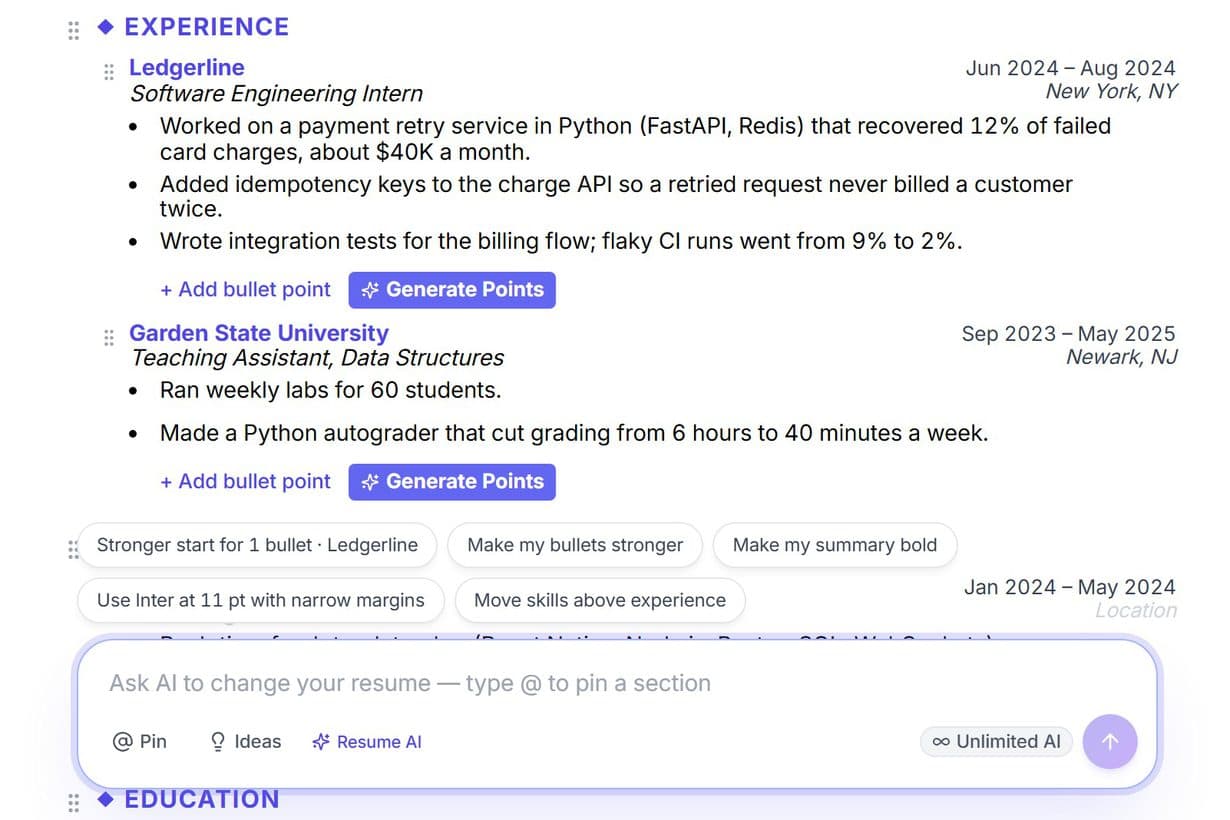Generate Points for Garden State University entry
Screen dimensions: 1230x820
452,482
